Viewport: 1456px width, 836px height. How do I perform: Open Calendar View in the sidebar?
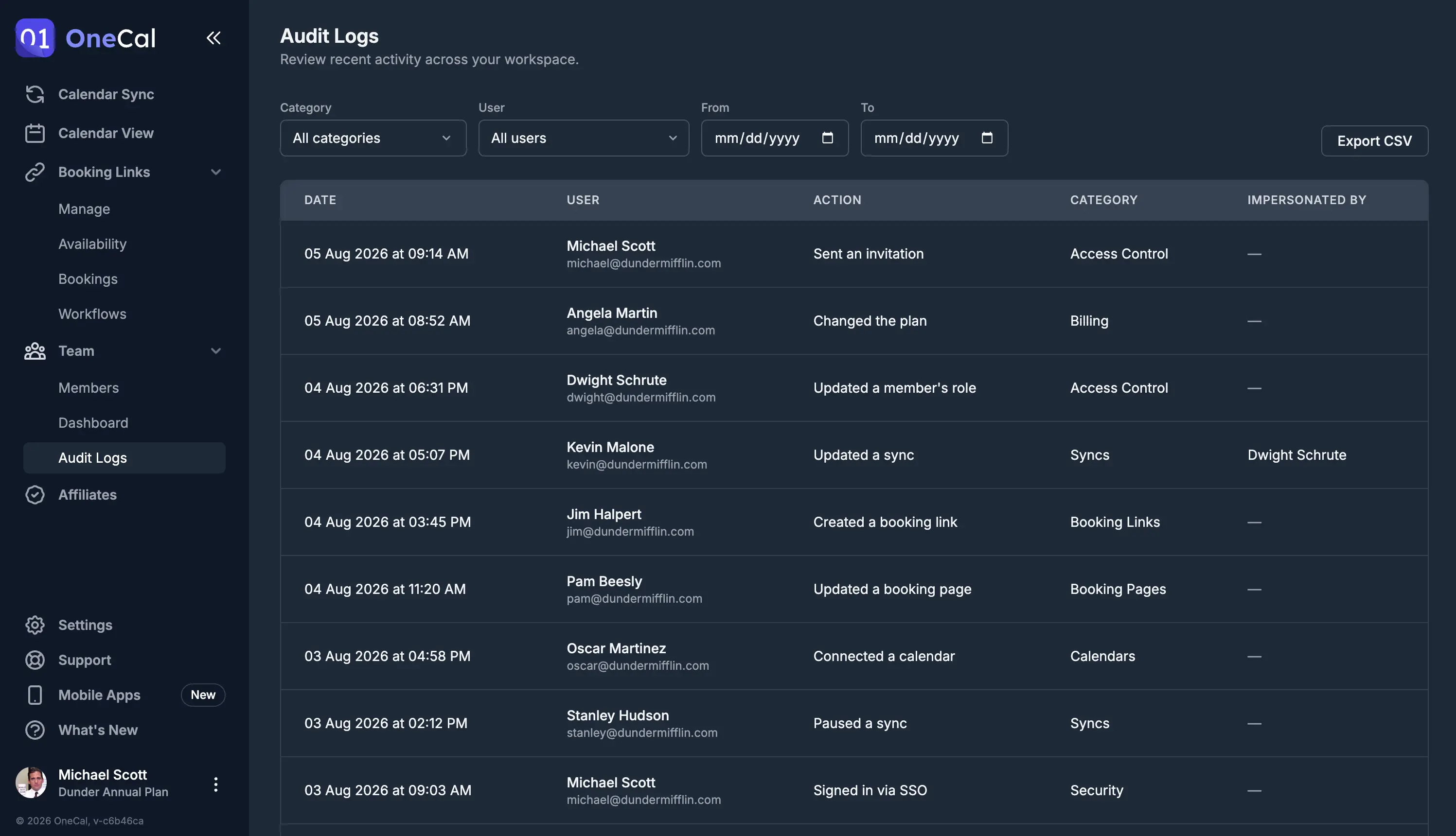click(106, 133)
